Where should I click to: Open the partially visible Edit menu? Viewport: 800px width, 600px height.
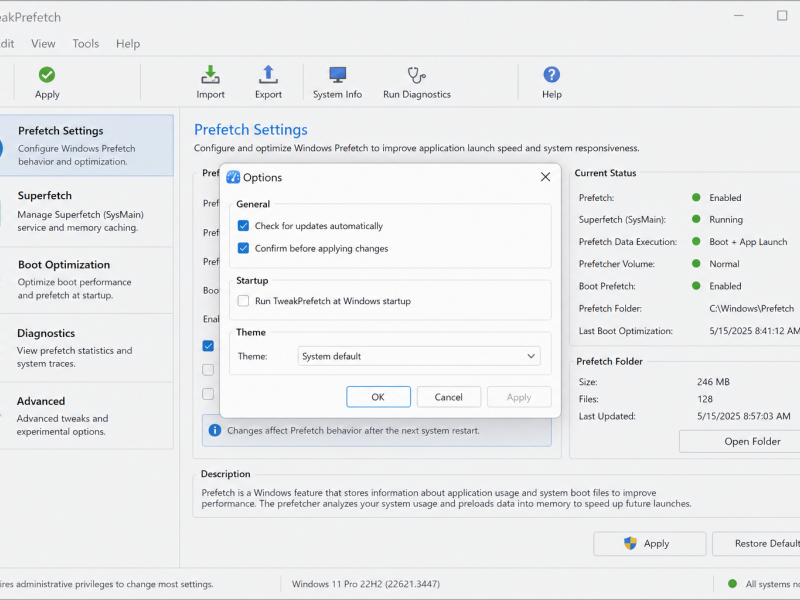(7, 43)
